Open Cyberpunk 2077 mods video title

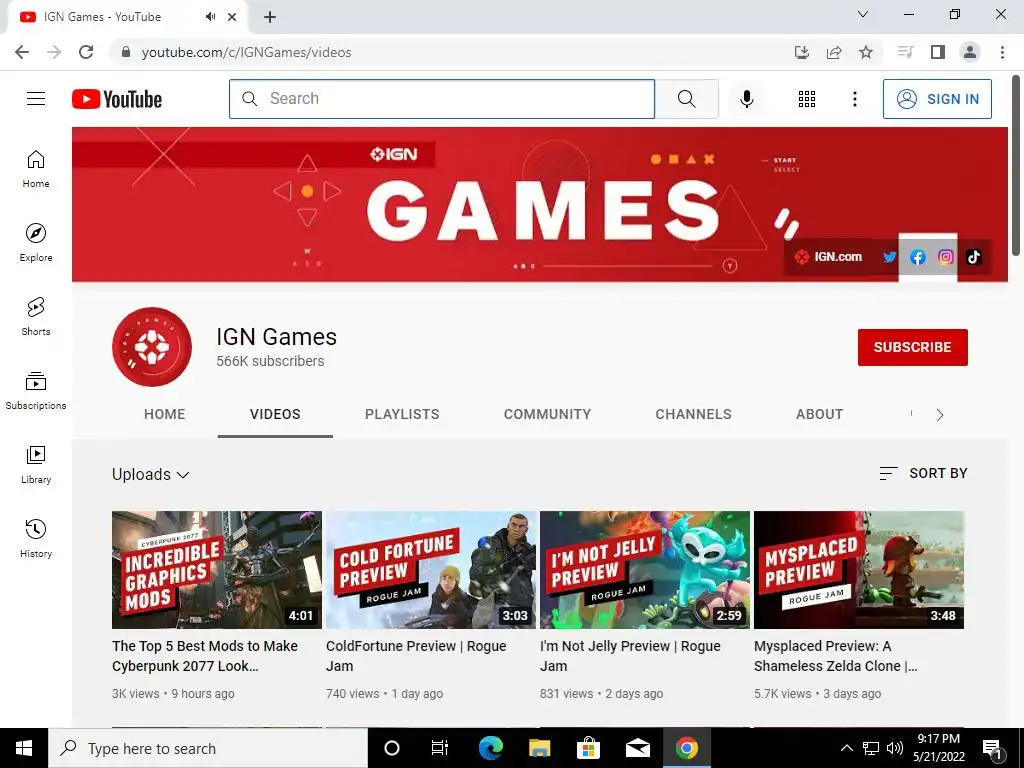click(x=205, y=656)
